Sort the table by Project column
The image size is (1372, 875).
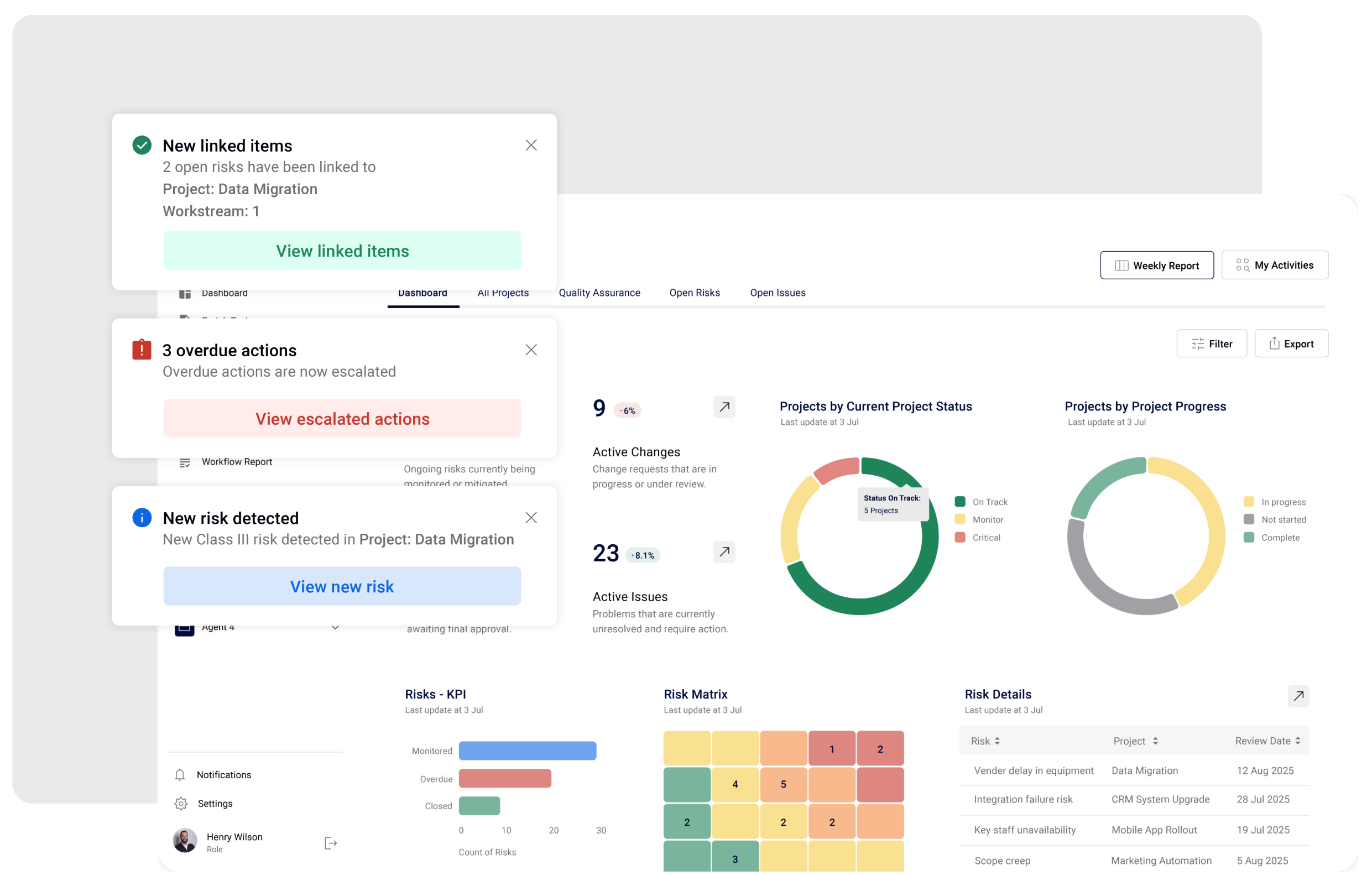[x=1155, y=741]
